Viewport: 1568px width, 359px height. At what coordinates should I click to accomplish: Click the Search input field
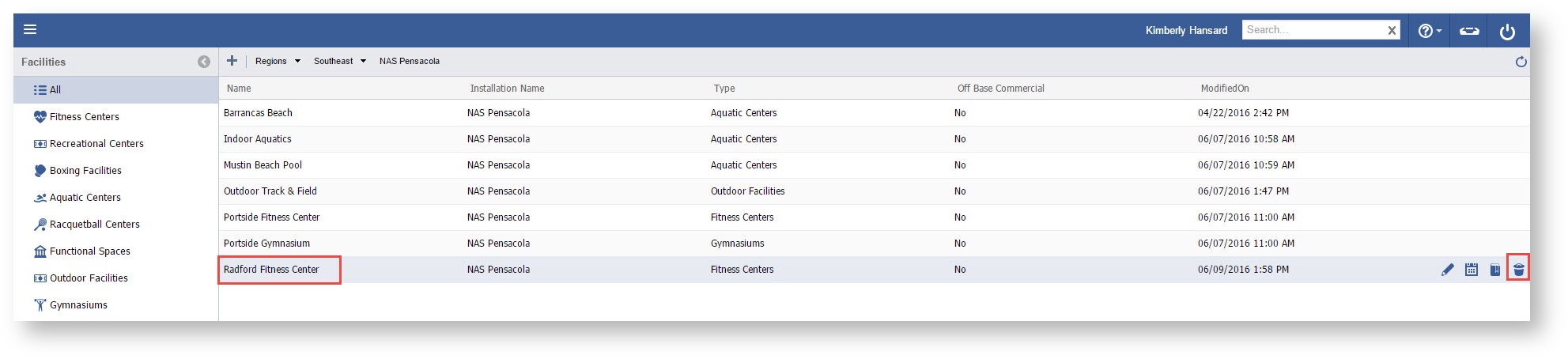(1313, 30)
